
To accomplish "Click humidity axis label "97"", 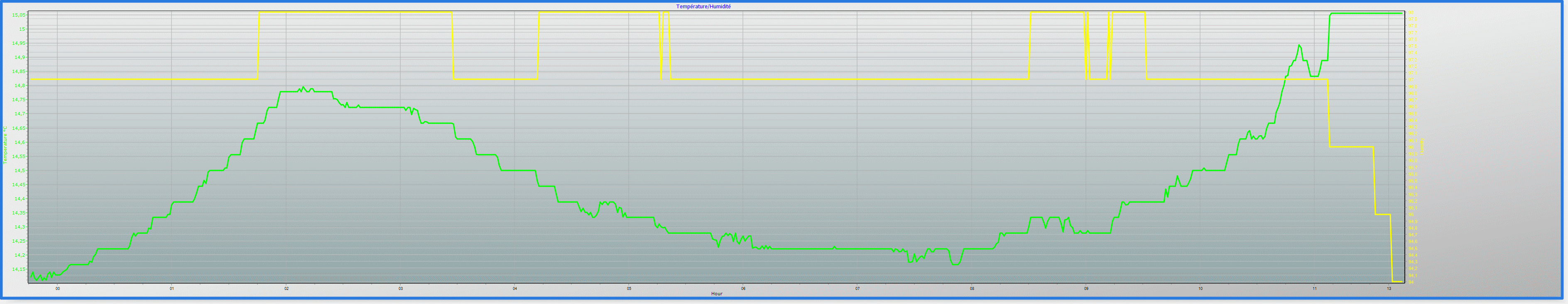I will [1411, 80].
